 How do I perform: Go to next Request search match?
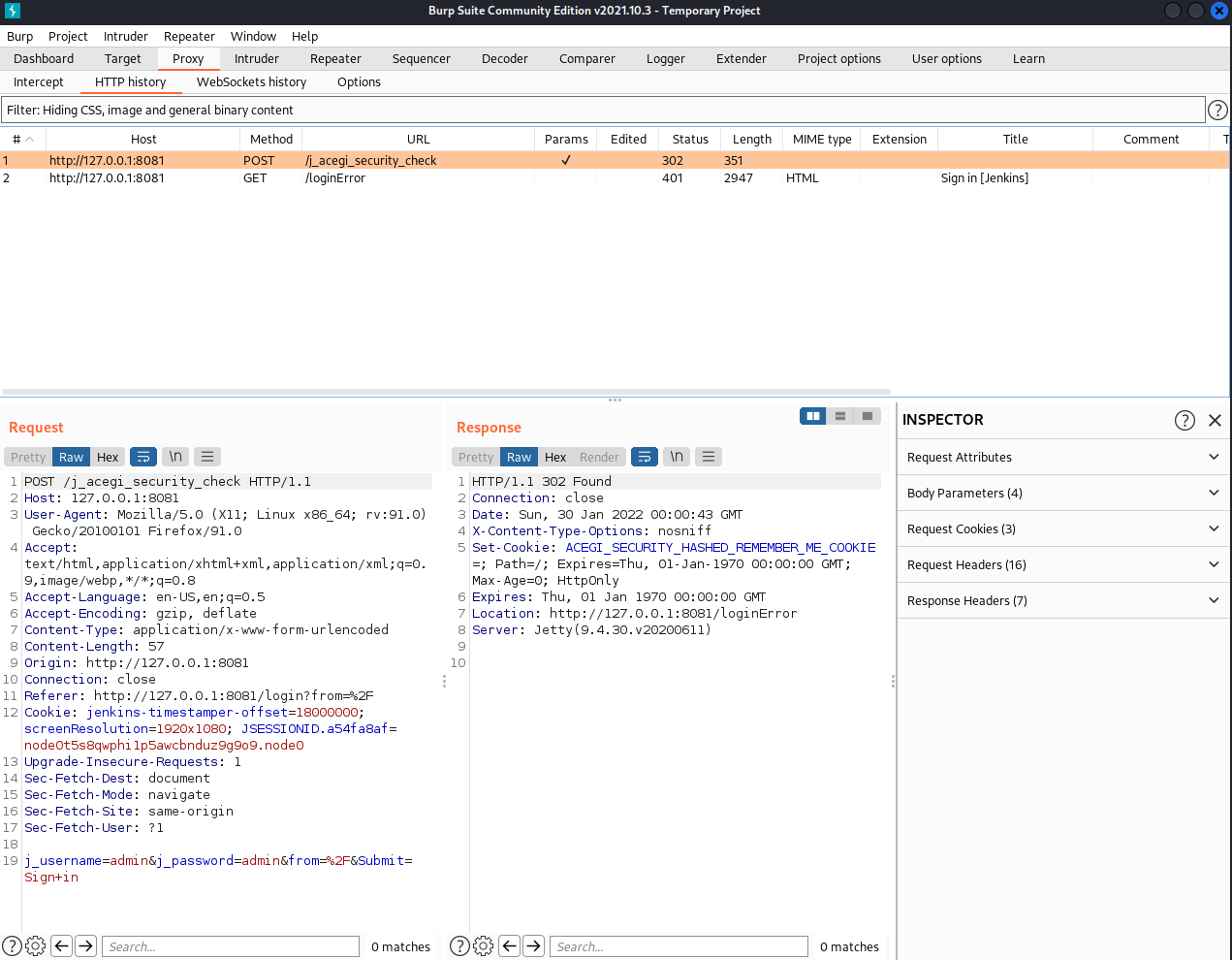(85, 945)
